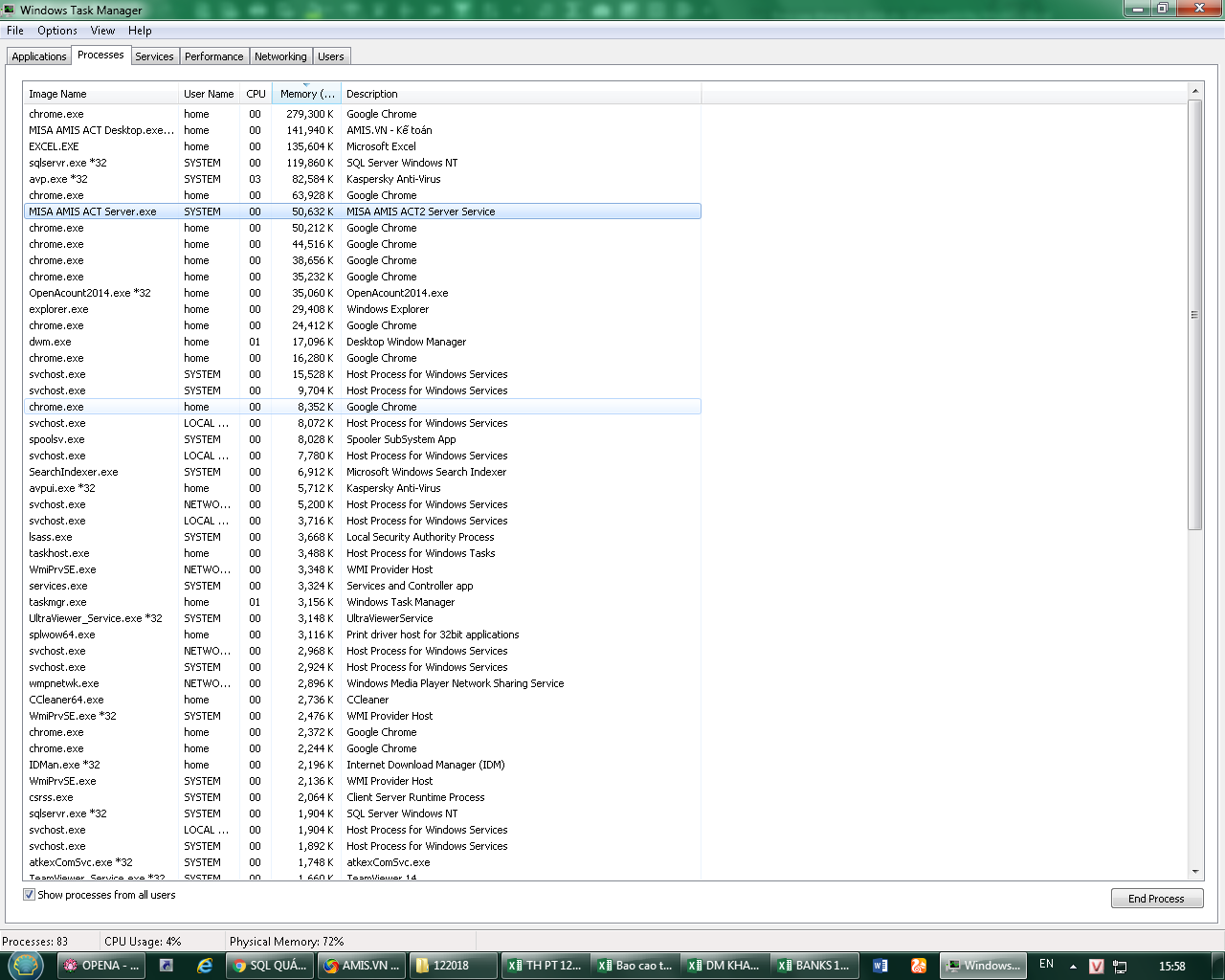Switch to the Performance tab
The width and height of the screenshot is (1225, 980).
pos(214,56)
